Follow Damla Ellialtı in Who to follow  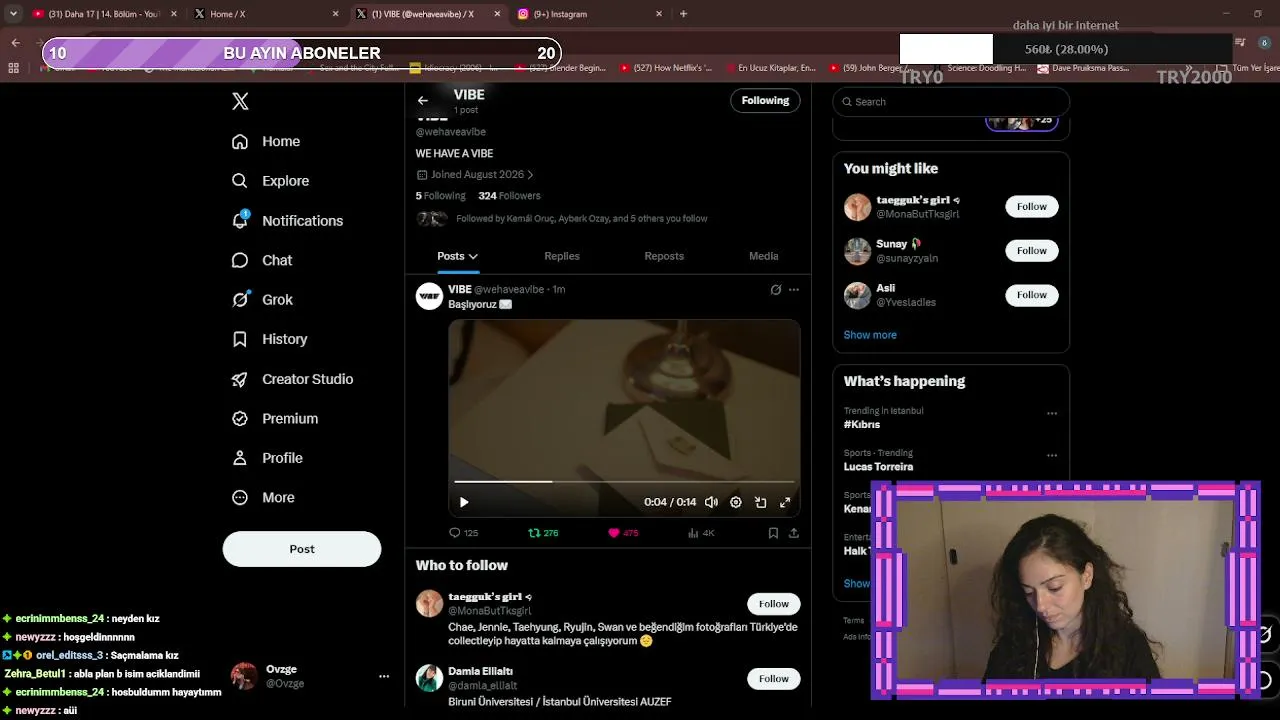tap(773, 678)
